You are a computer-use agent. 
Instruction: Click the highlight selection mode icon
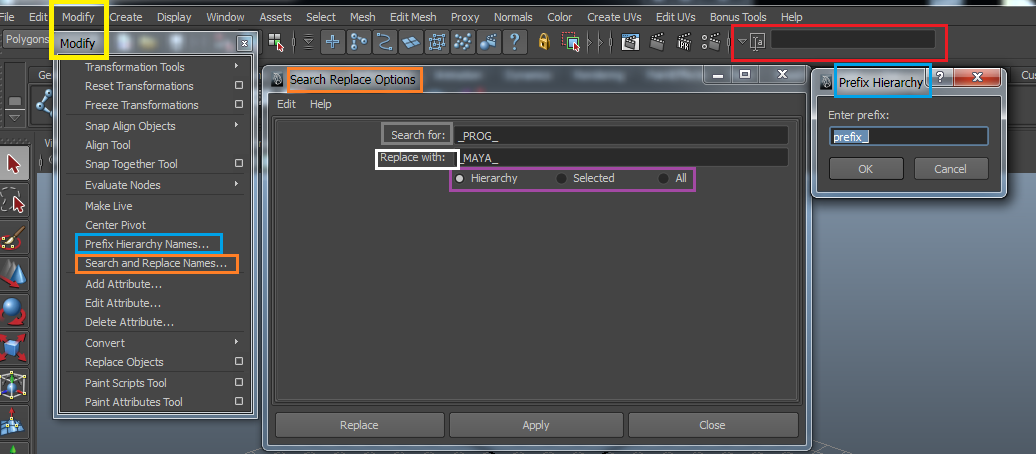[570, 42]
